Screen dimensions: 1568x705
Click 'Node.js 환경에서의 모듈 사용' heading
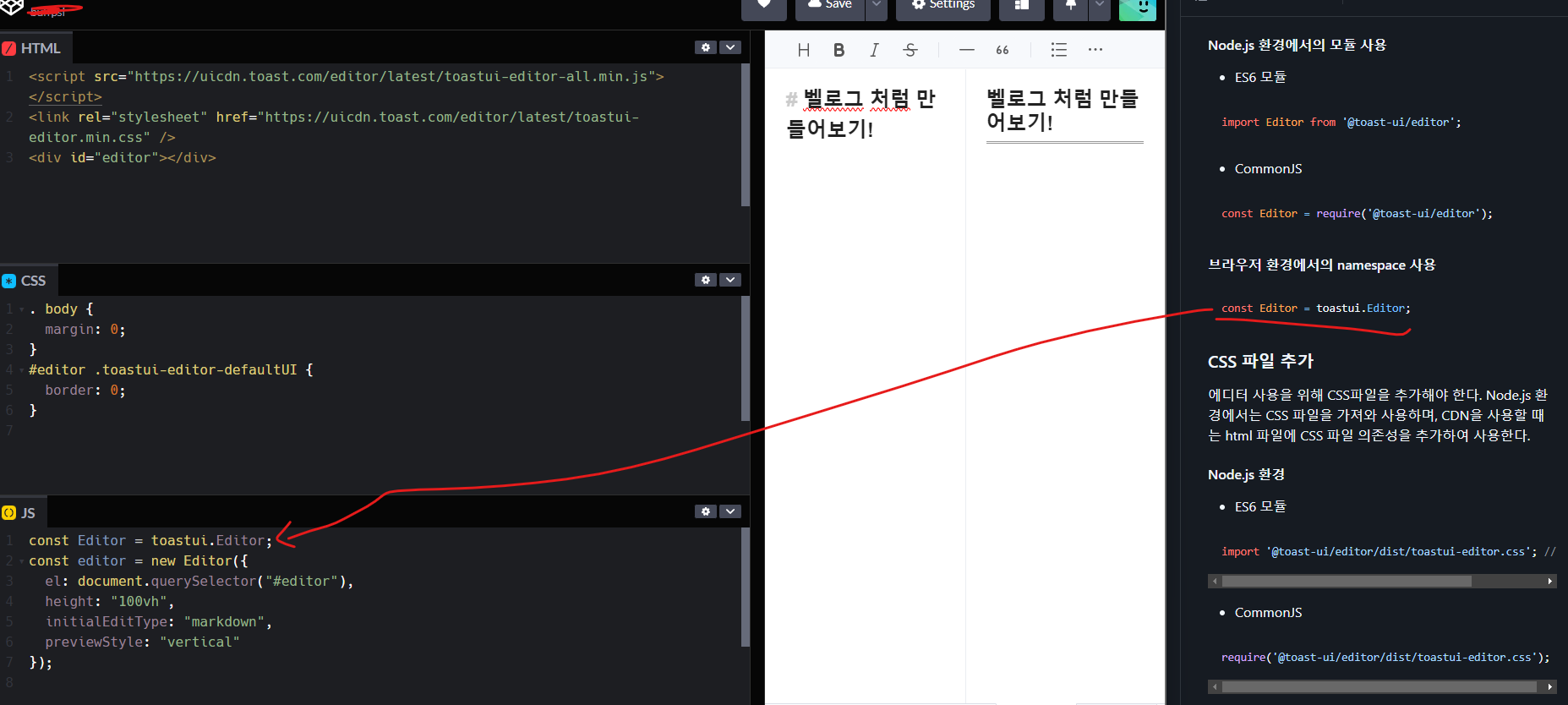1297,45
